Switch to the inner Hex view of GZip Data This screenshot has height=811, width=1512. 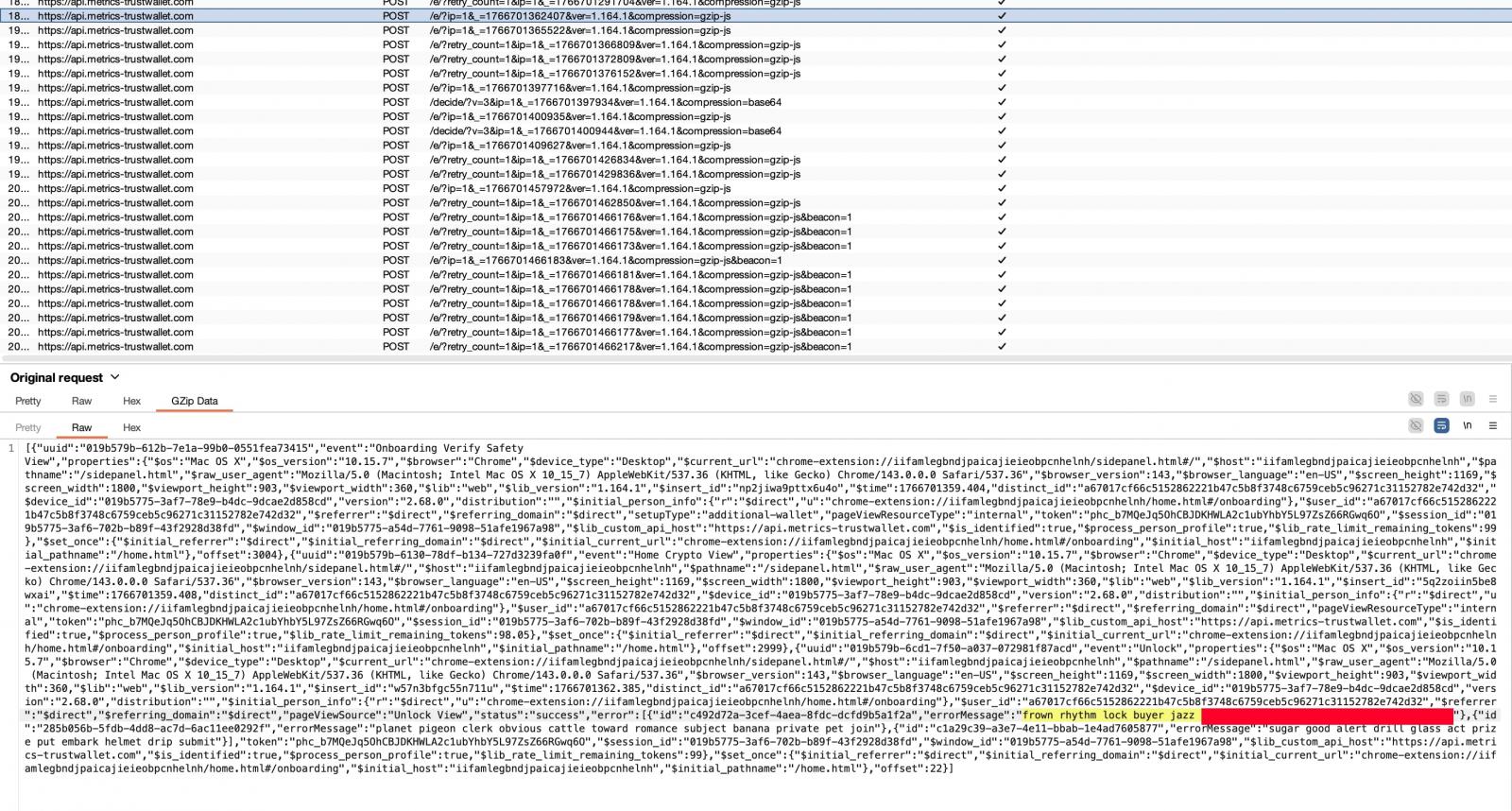[131, 427]
